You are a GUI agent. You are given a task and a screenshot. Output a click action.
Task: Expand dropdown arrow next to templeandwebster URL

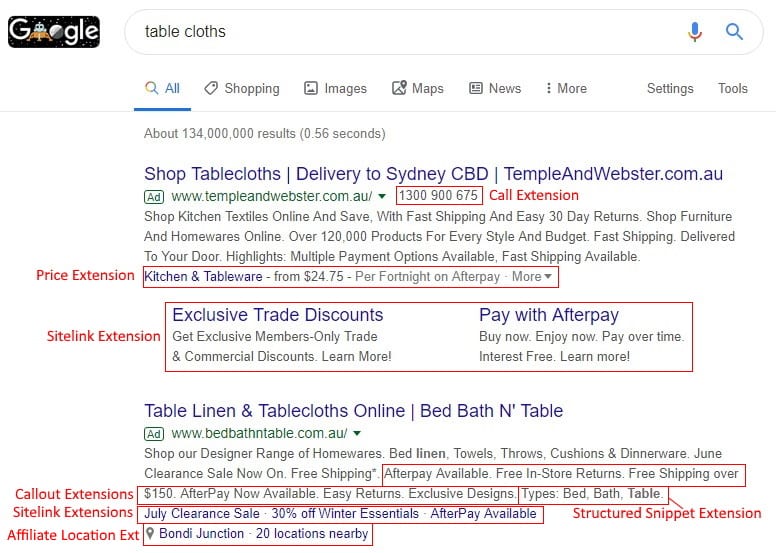382,197
